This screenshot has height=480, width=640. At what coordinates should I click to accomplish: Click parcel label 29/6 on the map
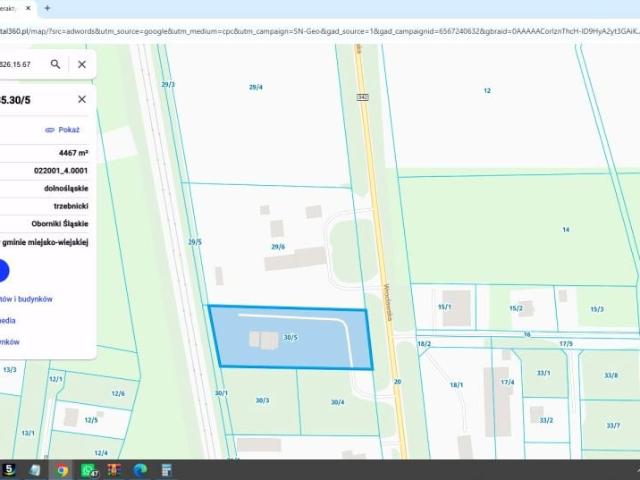click(278, 247)
